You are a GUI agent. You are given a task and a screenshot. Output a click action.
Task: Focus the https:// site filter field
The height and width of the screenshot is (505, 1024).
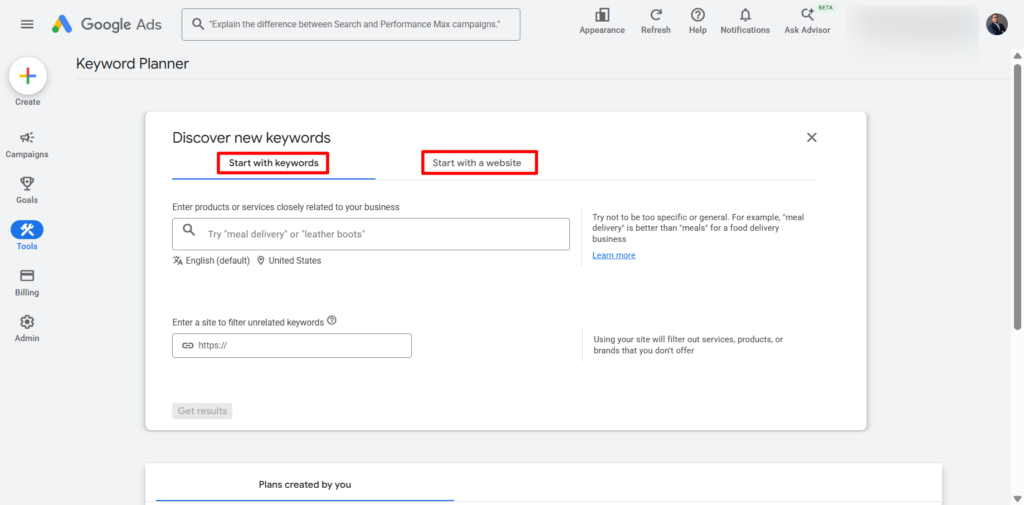[292, 346]
